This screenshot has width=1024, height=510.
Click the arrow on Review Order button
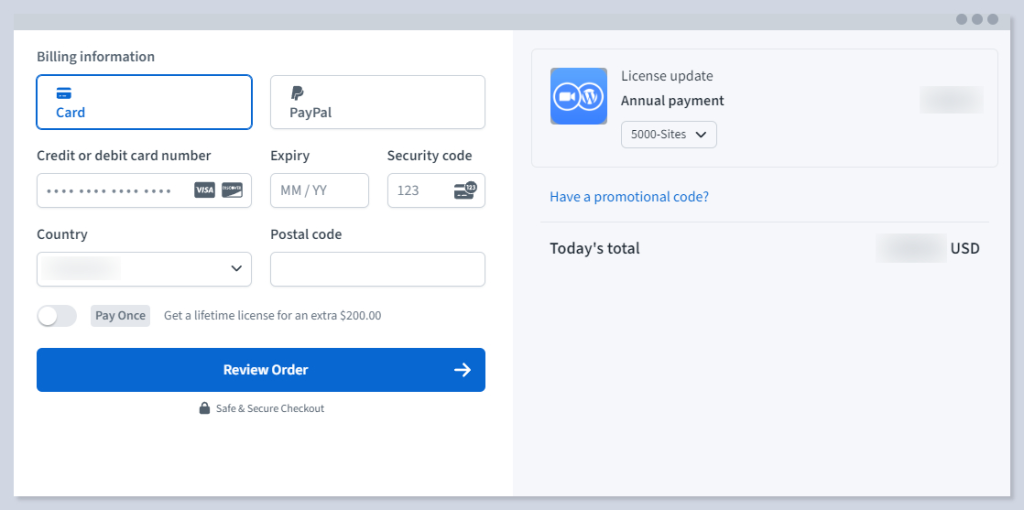(x=462, y=370)
